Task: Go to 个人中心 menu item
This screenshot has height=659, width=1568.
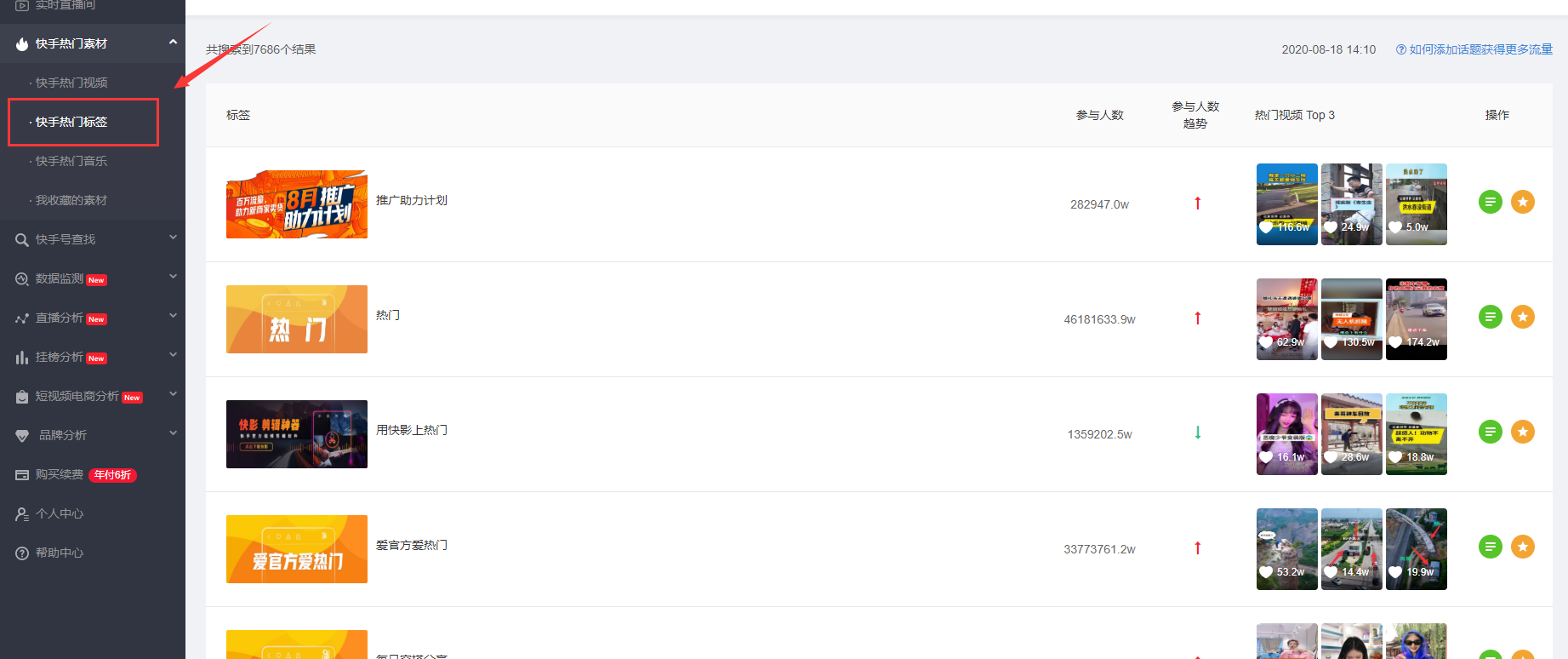Action: 60,513
